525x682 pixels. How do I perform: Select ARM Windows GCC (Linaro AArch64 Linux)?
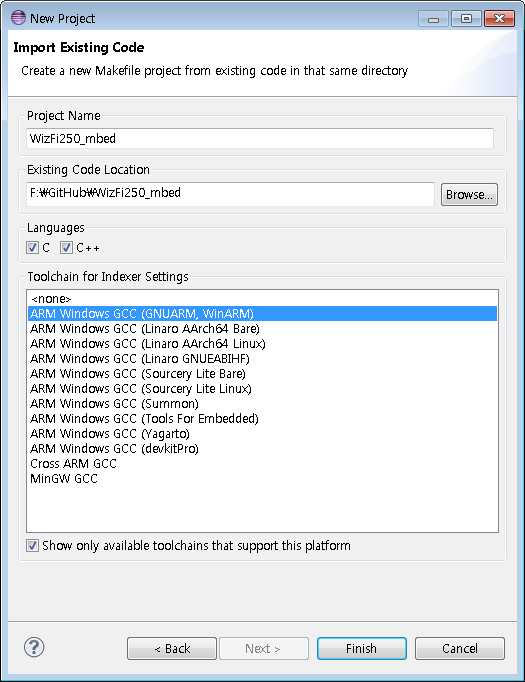pos(262,344)
